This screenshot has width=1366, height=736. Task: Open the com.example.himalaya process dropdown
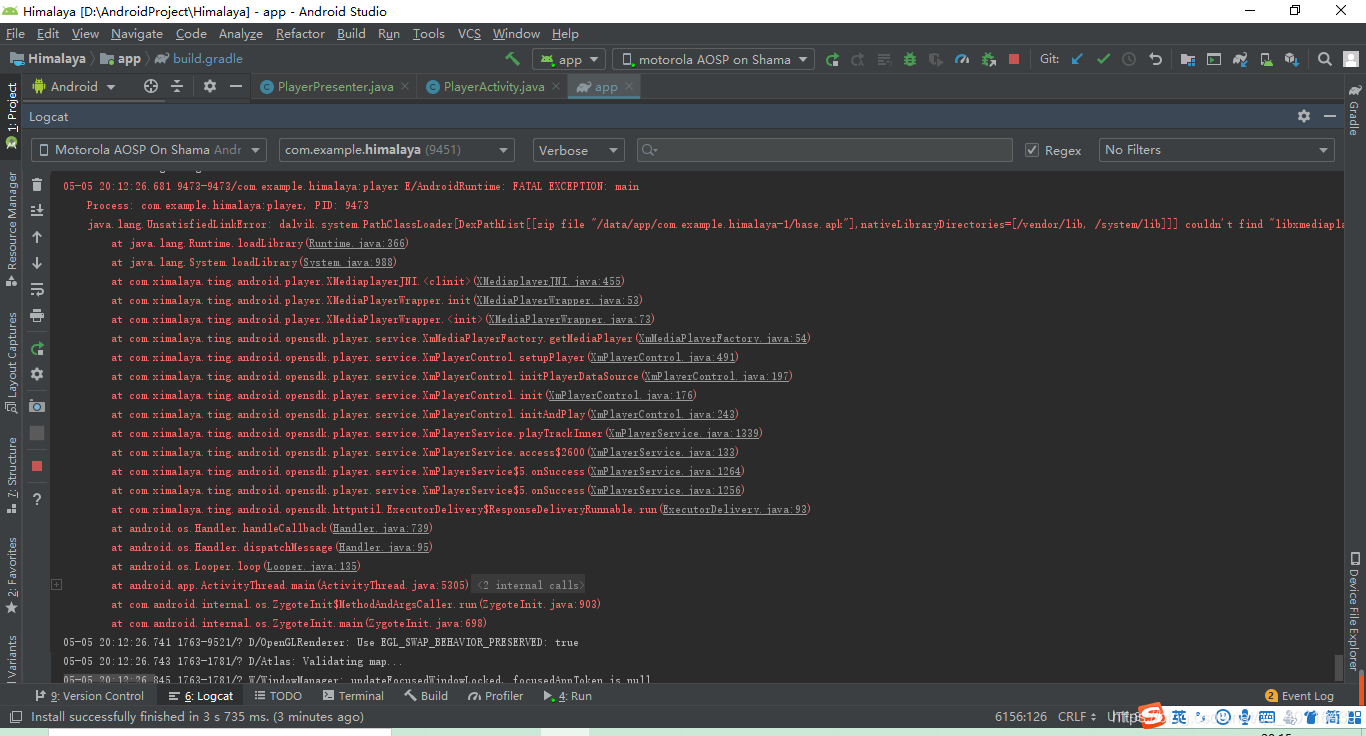coord(396,150)
